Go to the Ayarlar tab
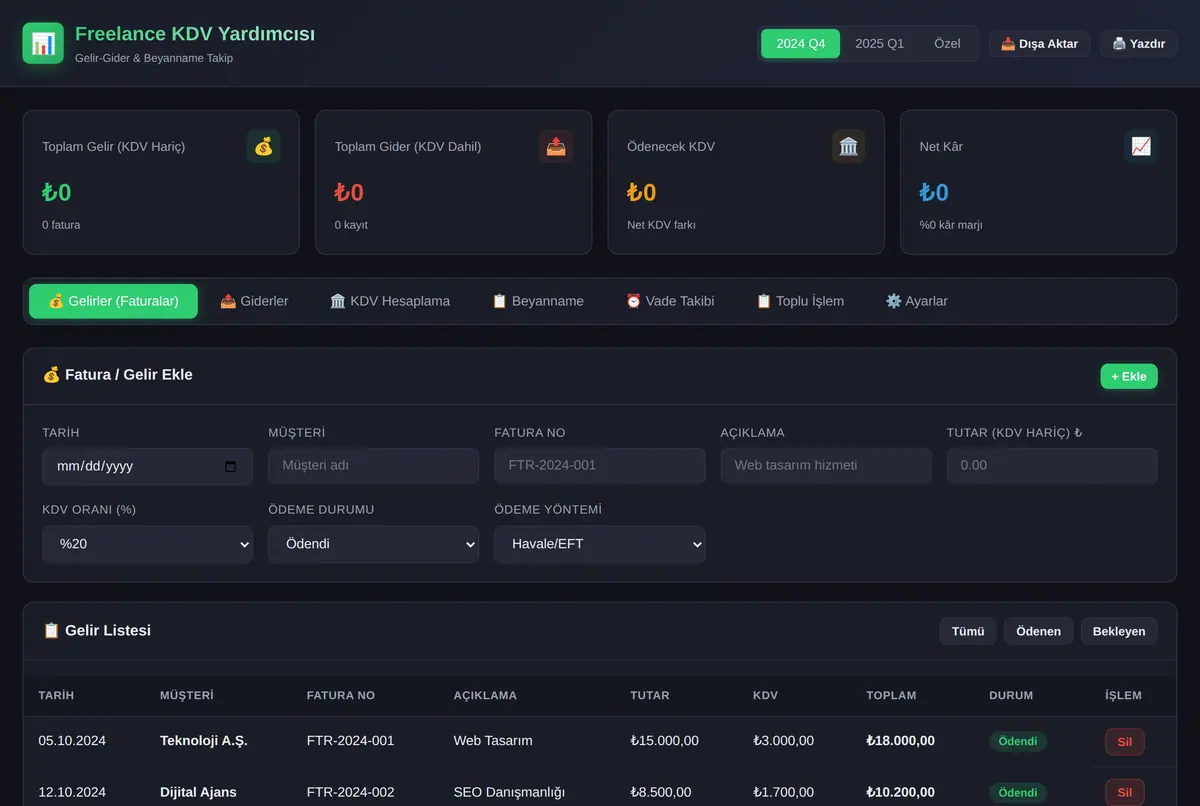This screenshot has width=1200, height=806. 917,301
